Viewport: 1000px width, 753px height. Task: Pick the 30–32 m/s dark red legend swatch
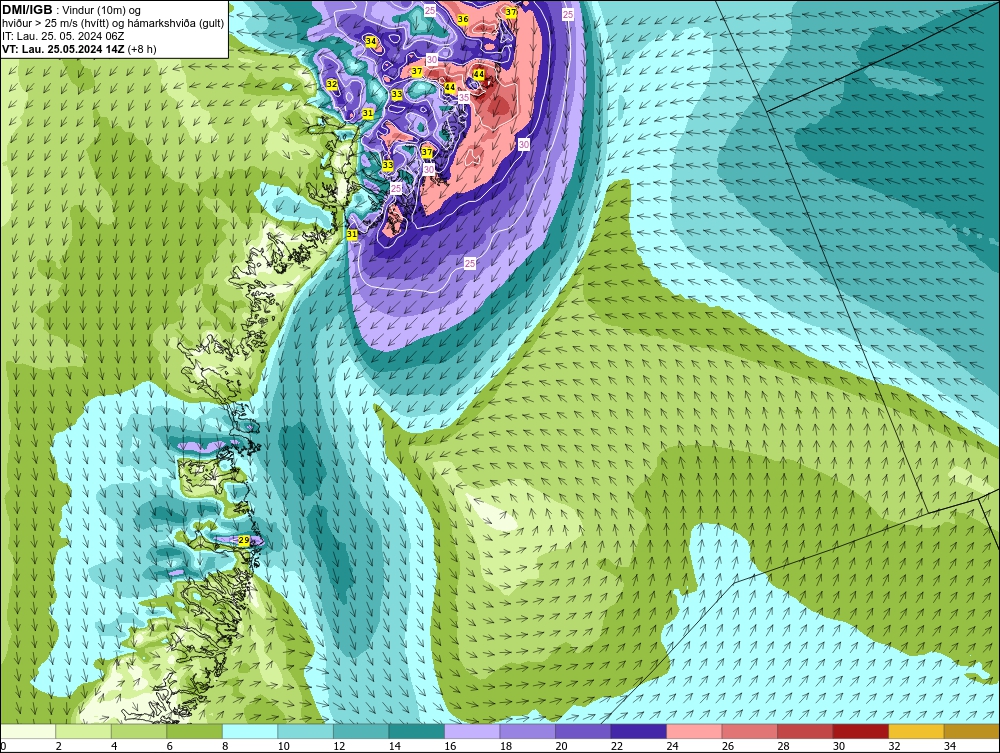point(860,731)
